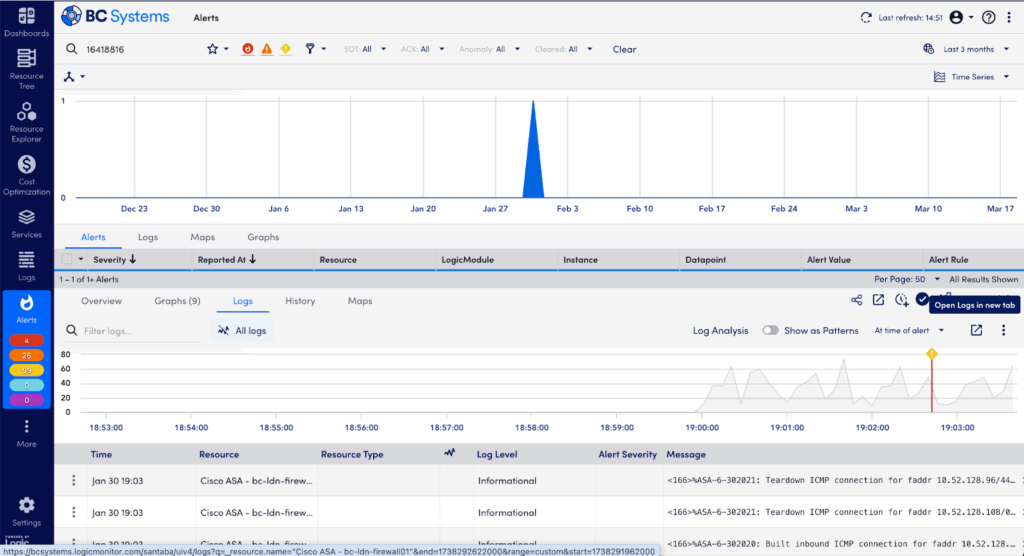Switch to the History tab
This screenshot has height=556, width=1024.
[300, 301]
